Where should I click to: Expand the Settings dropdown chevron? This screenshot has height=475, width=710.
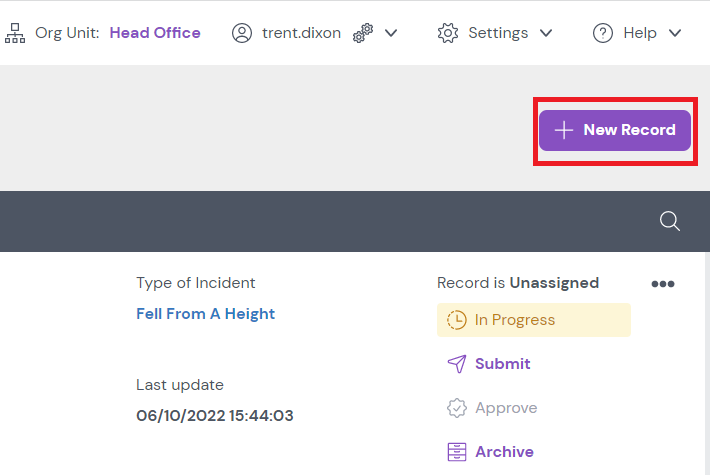tap(546, 33)
